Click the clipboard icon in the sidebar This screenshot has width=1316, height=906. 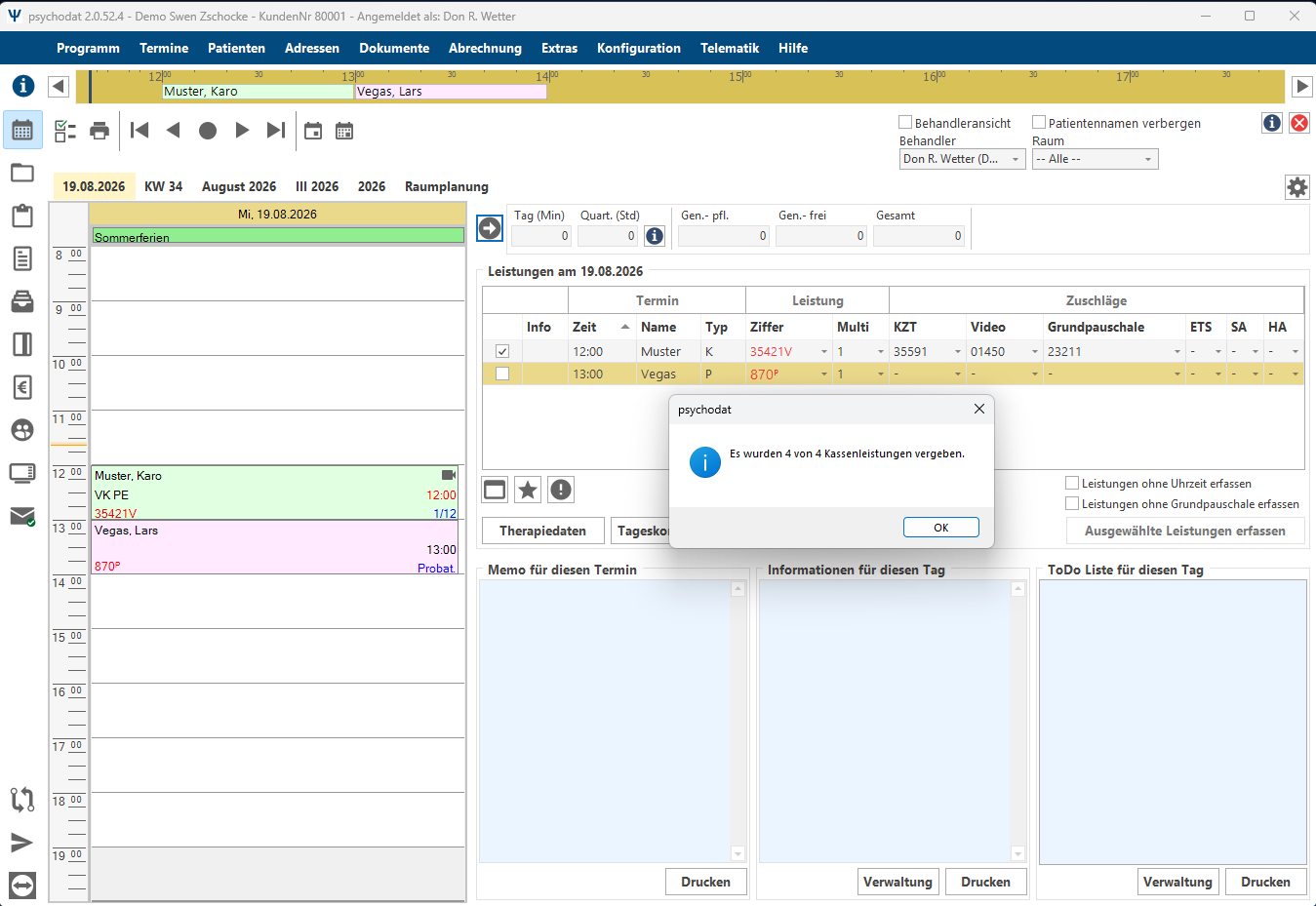(x=22, y=216)
